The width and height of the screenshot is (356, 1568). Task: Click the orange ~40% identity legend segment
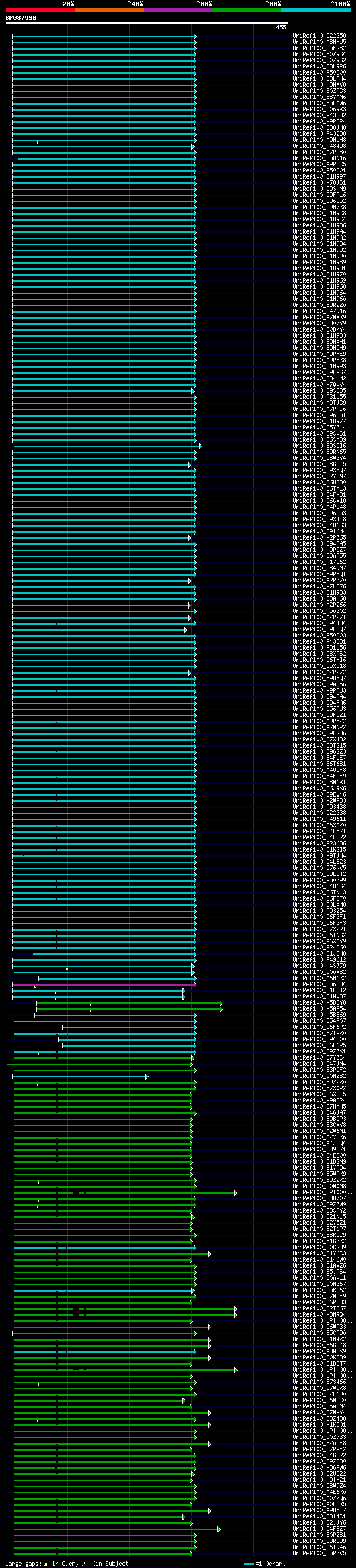109,11
